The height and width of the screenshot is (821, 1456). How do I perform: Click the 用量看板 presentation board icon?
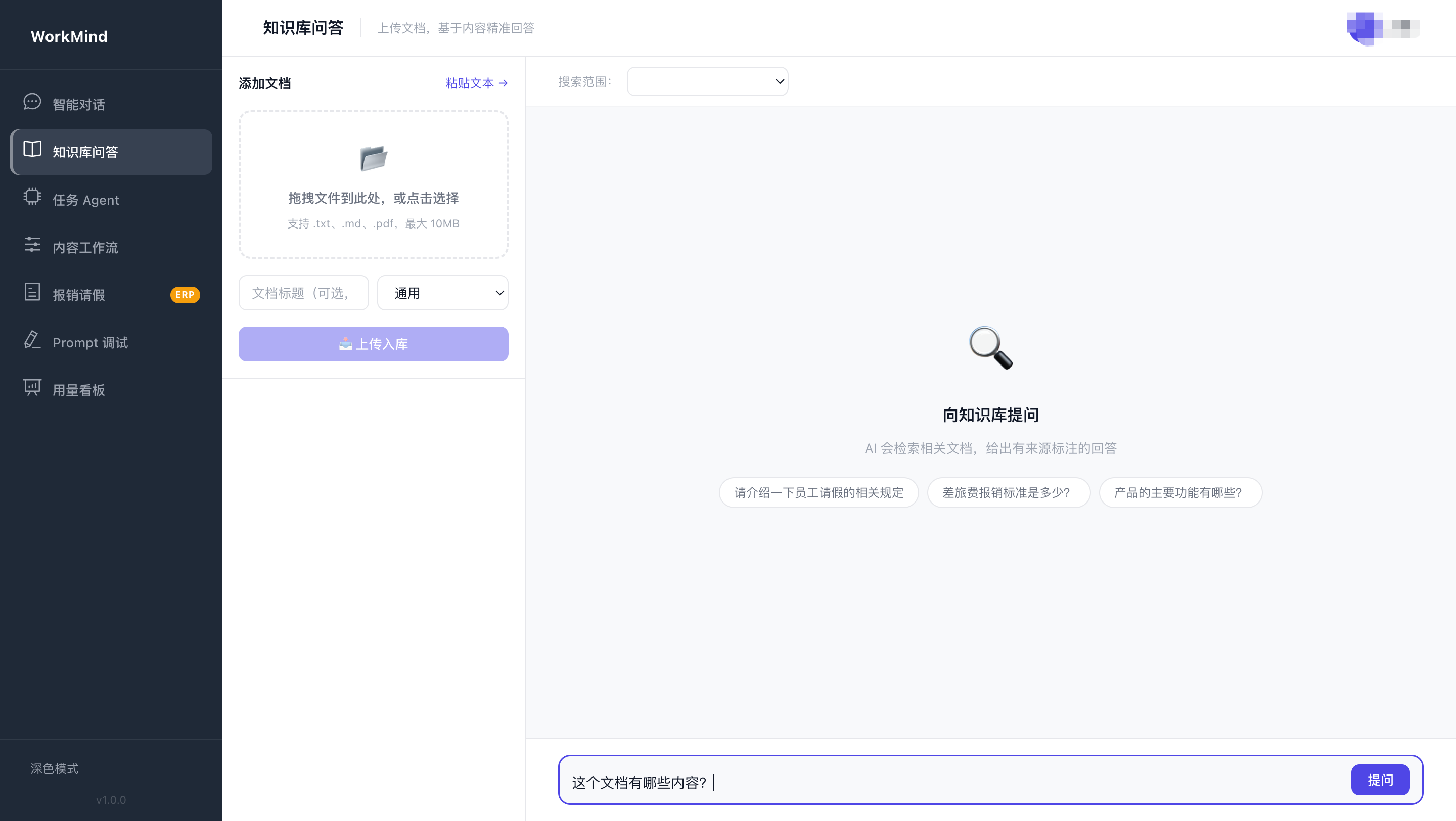click(32, 388)
